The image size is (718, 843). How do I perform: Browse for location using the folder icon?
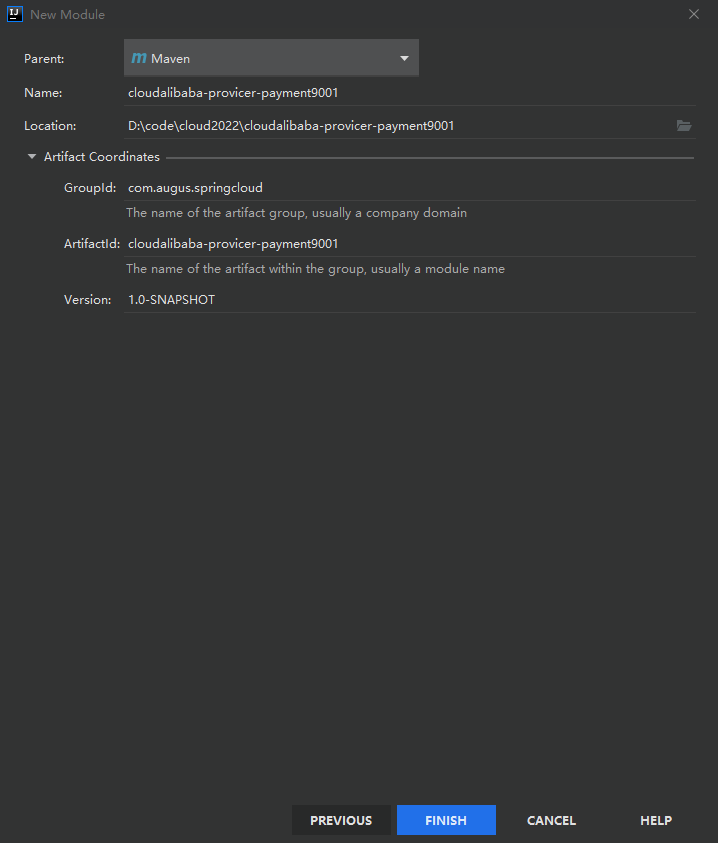point(684,126)
